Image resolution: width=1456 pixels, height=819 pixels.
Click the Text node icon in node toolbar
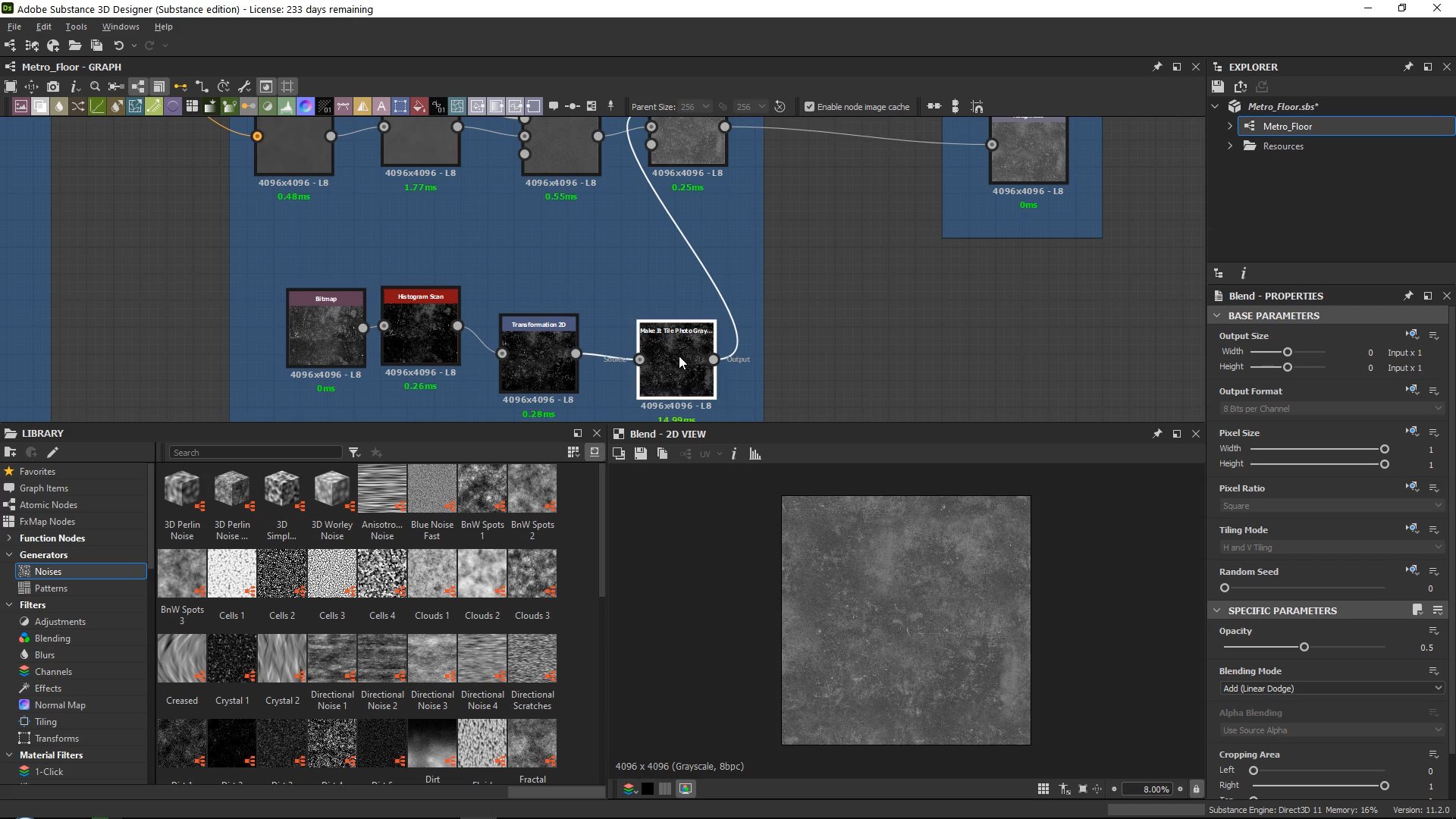tap(381, 106)
